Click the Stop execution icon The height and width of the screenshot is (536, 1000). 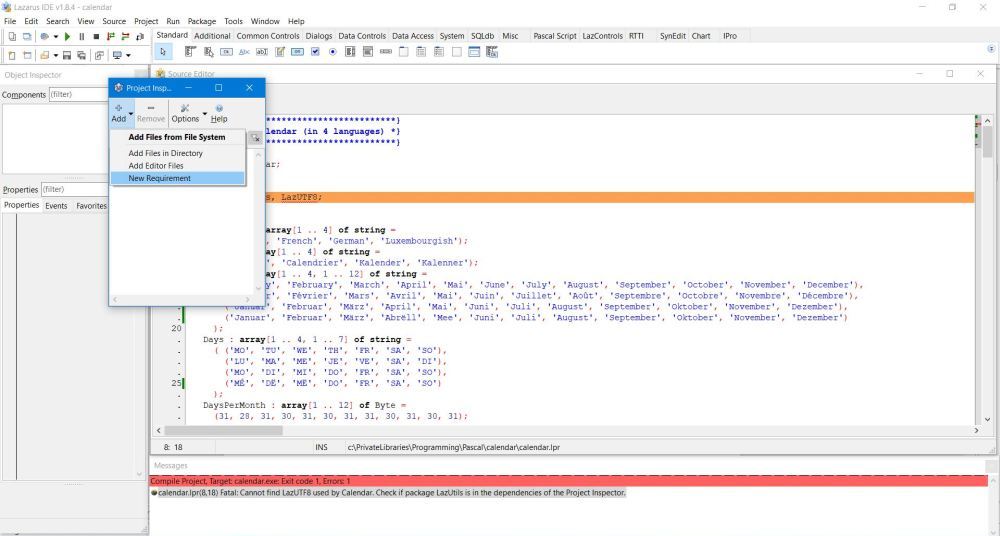(x=96, y=36)
